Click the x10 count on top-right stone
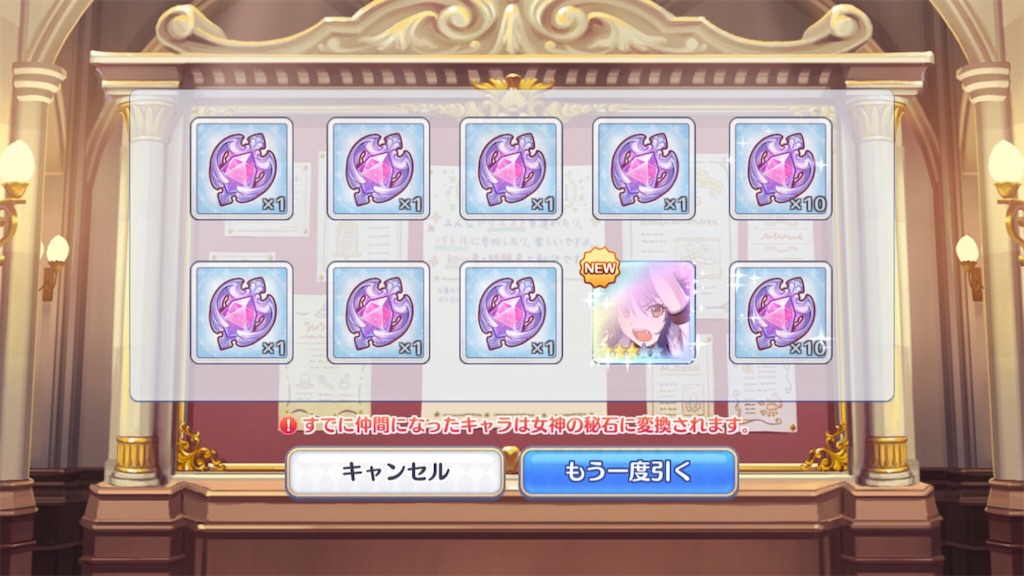1024x576 pixels. point(808,204)
